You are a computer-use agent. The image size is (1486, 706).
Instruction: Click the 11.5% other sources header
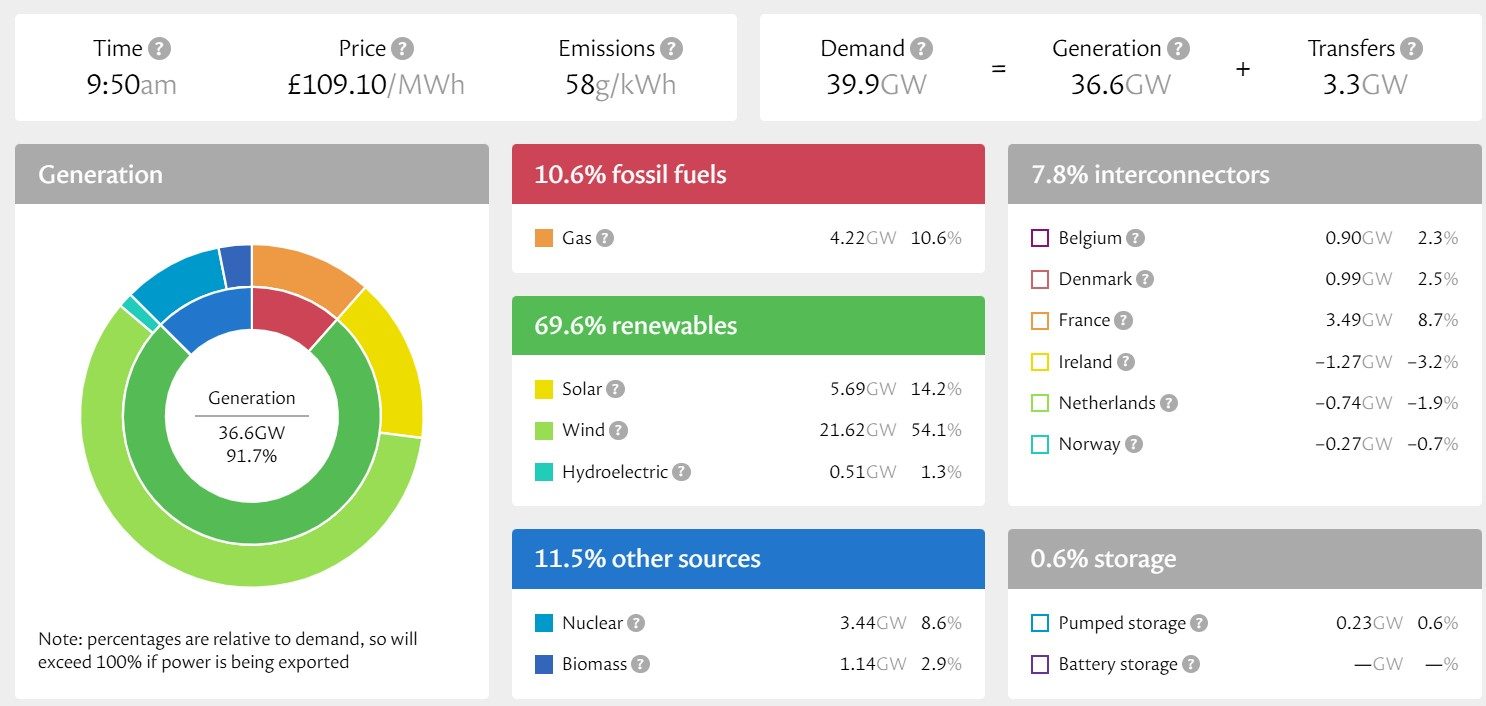coord(748,559)
